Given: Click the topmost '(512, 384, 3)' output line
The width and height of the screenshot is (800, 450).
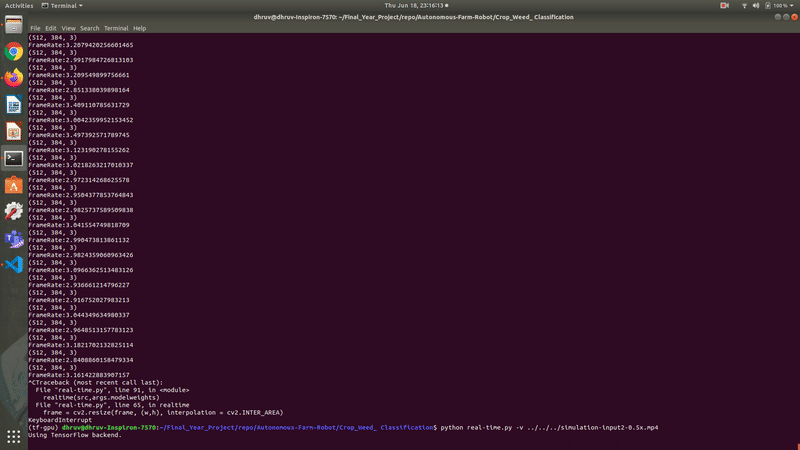Looking at the screenshot, I should pos(53,38).
